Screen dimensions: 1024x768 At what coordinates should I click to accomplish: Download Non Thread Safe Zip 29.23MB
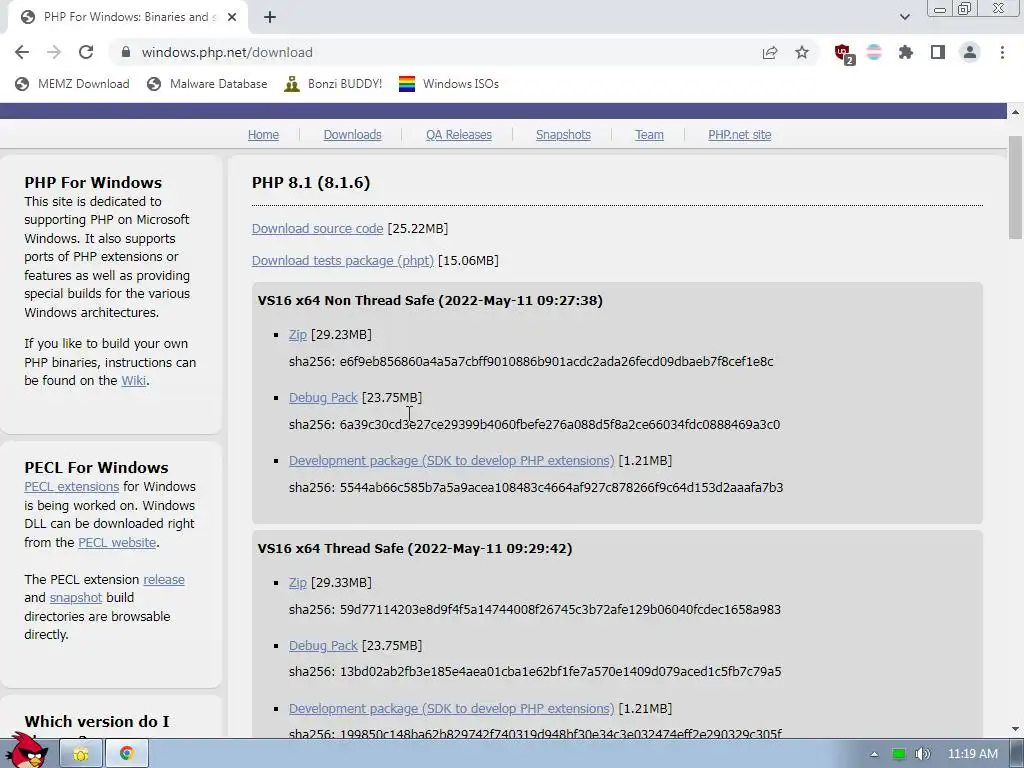coord(297,334)
